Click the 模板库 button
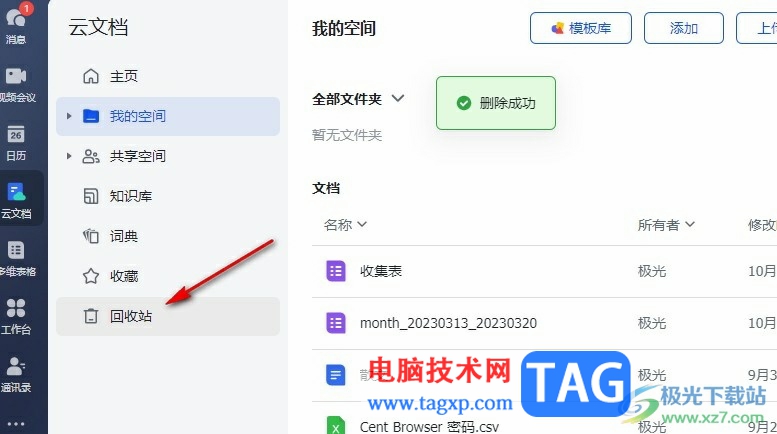 (581, 28)
